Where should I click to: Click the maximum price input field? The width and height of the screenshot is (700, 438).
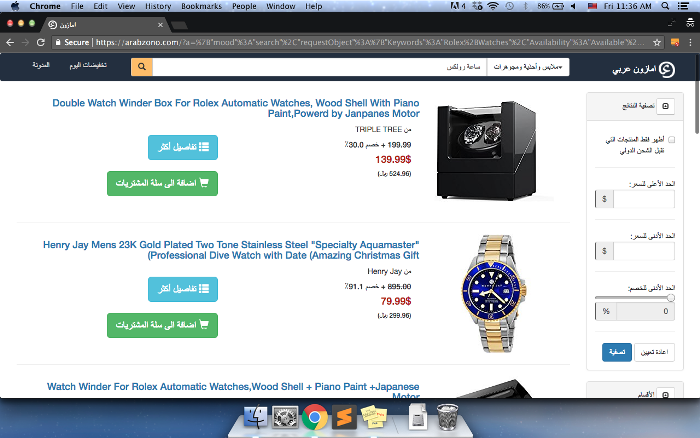pyautogui.click(x=644, y=199)
